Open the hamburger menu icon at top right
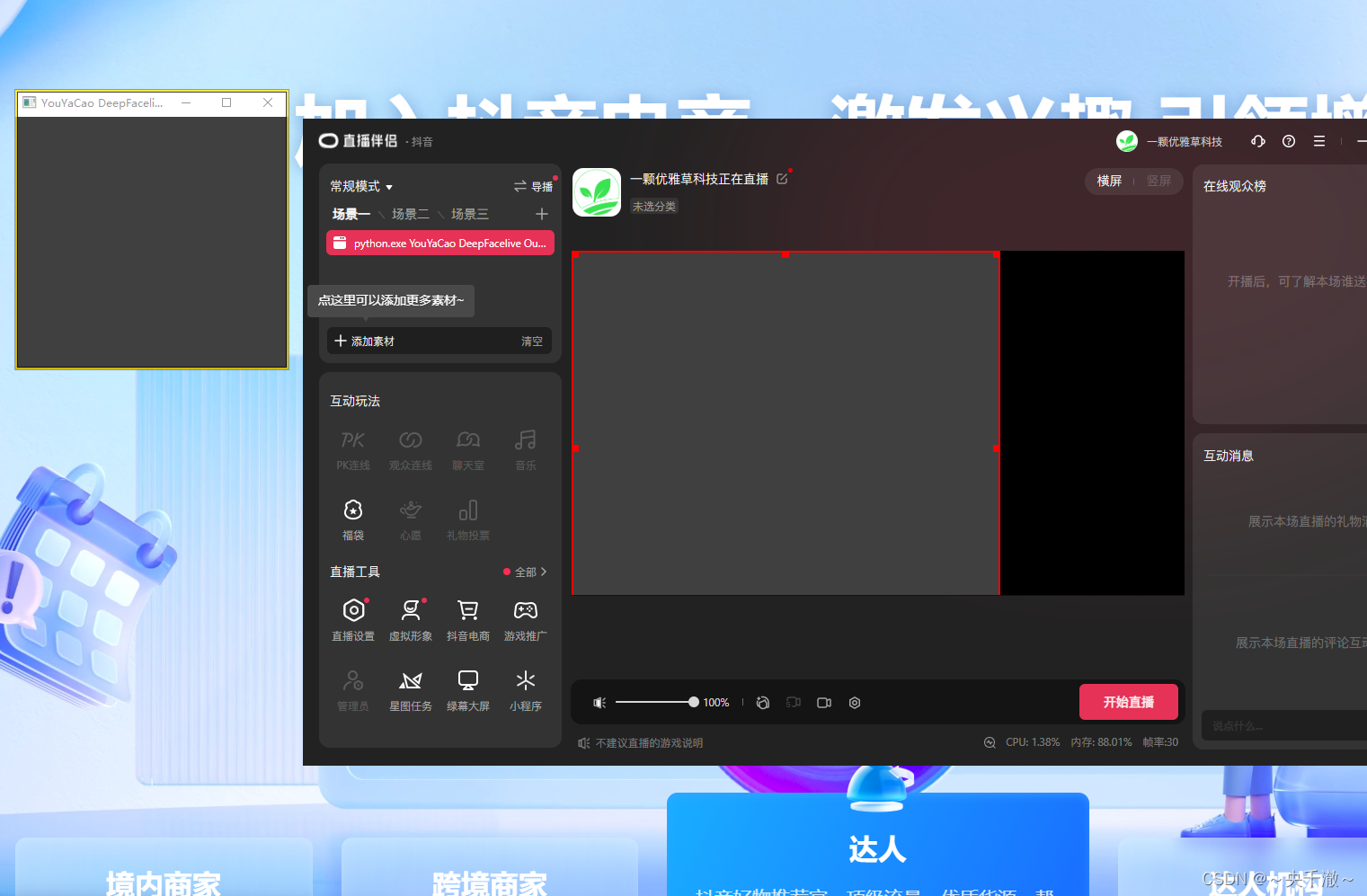 pyautogui.click(x=1319, y=141)
